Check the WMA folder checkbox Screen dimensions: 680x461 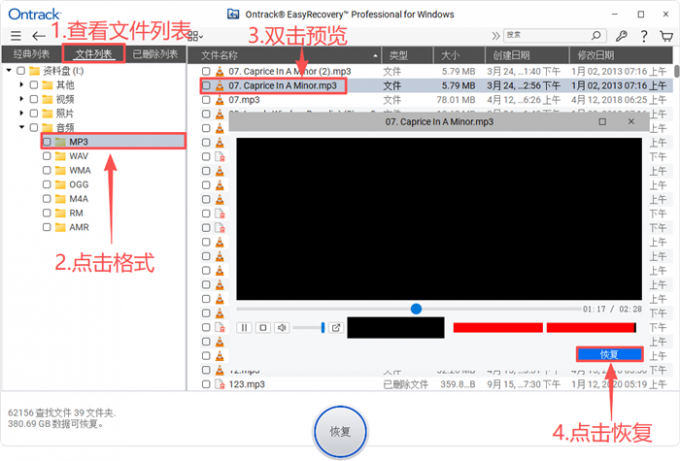pos(47,170)
